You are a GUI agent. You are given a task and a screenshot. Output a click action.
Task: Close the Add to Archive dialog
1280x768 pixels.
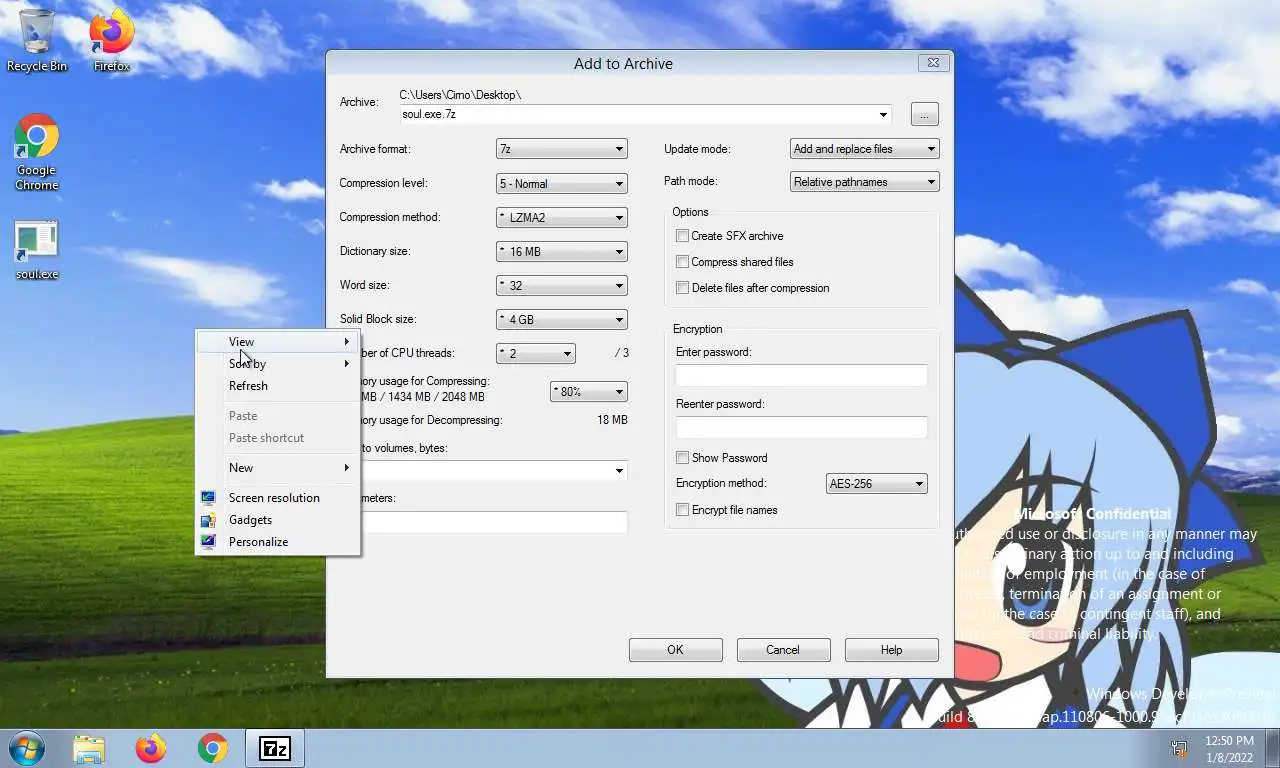coord(933,63)
